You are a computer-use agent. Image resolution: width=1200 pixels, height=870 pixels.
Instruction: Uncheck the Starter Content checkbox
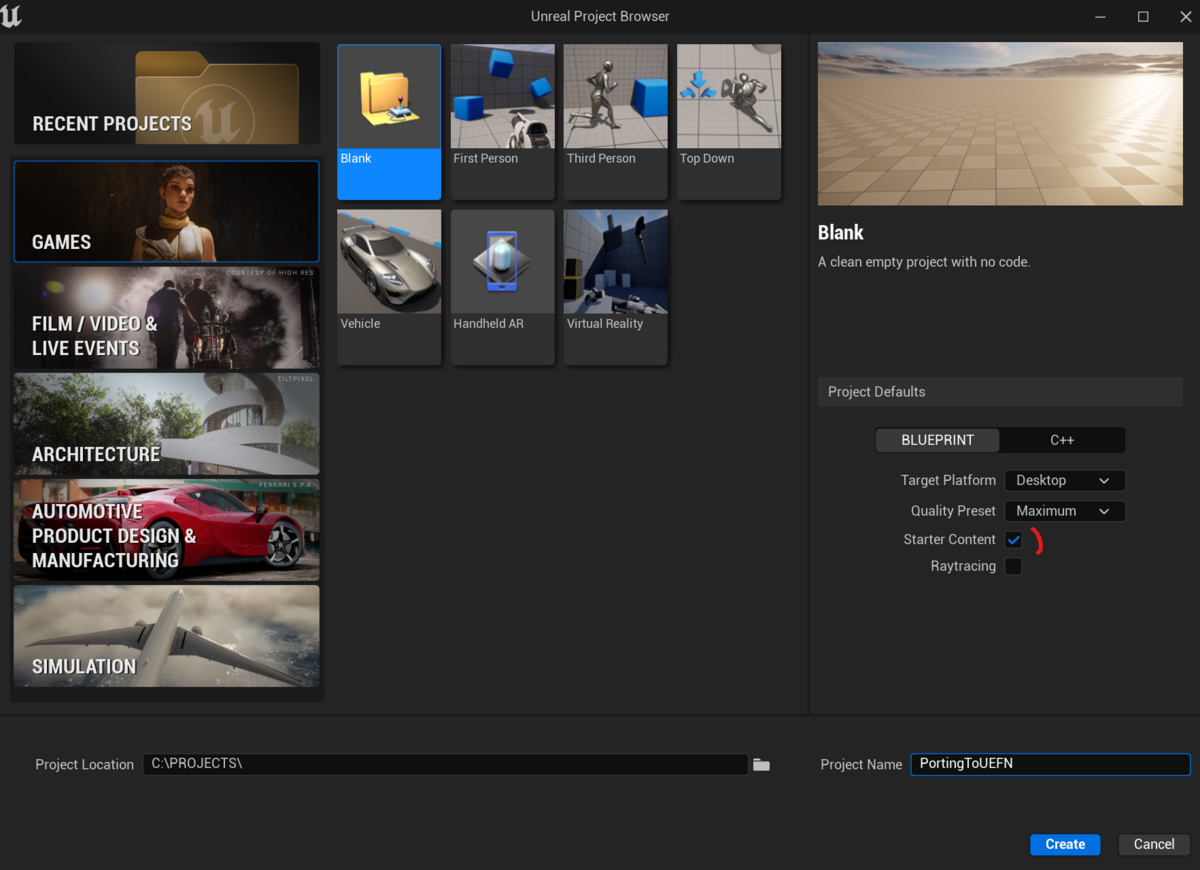1013,540
